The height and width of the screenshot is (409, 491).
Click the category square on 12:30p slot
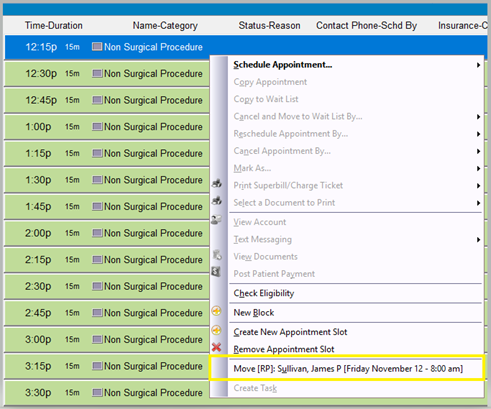97,73
